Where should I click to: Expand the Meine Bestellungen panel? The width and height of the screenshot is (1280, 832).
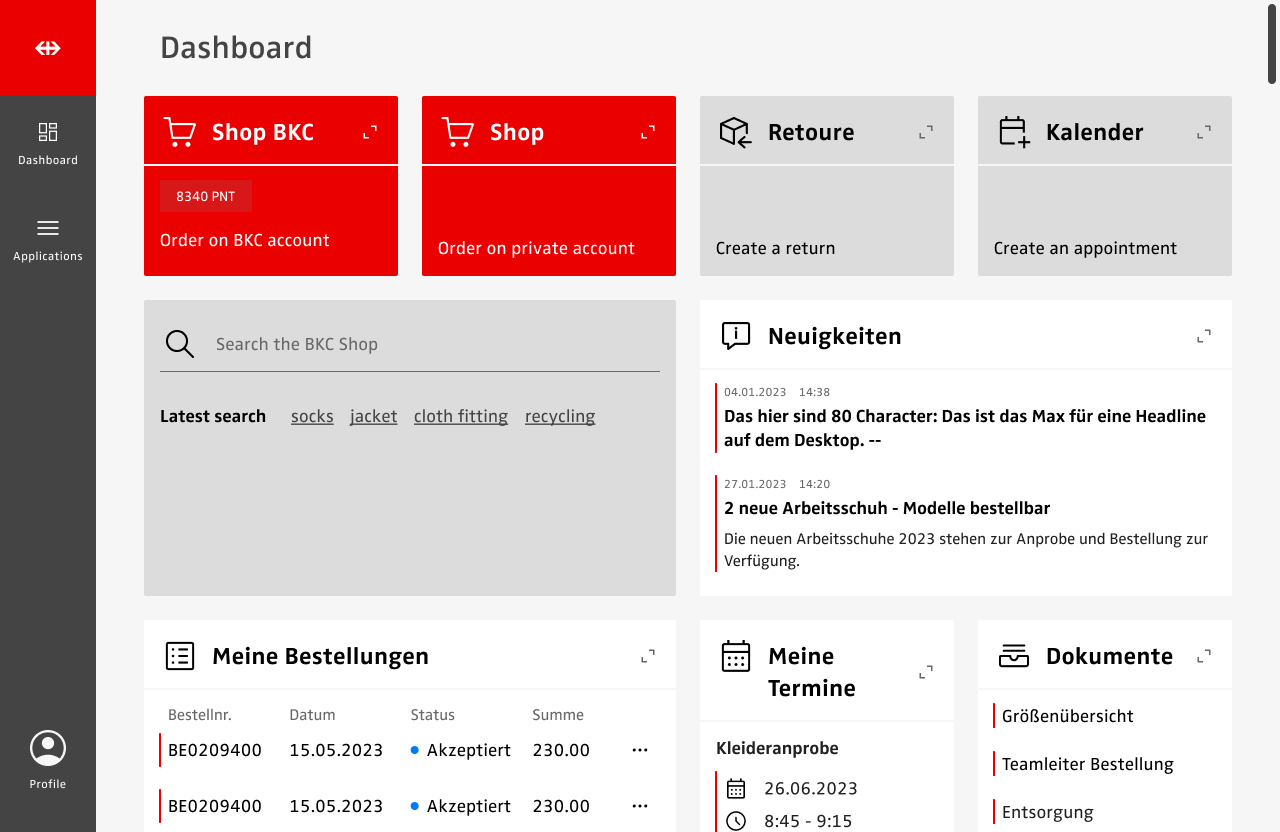[x=648, y=656]
